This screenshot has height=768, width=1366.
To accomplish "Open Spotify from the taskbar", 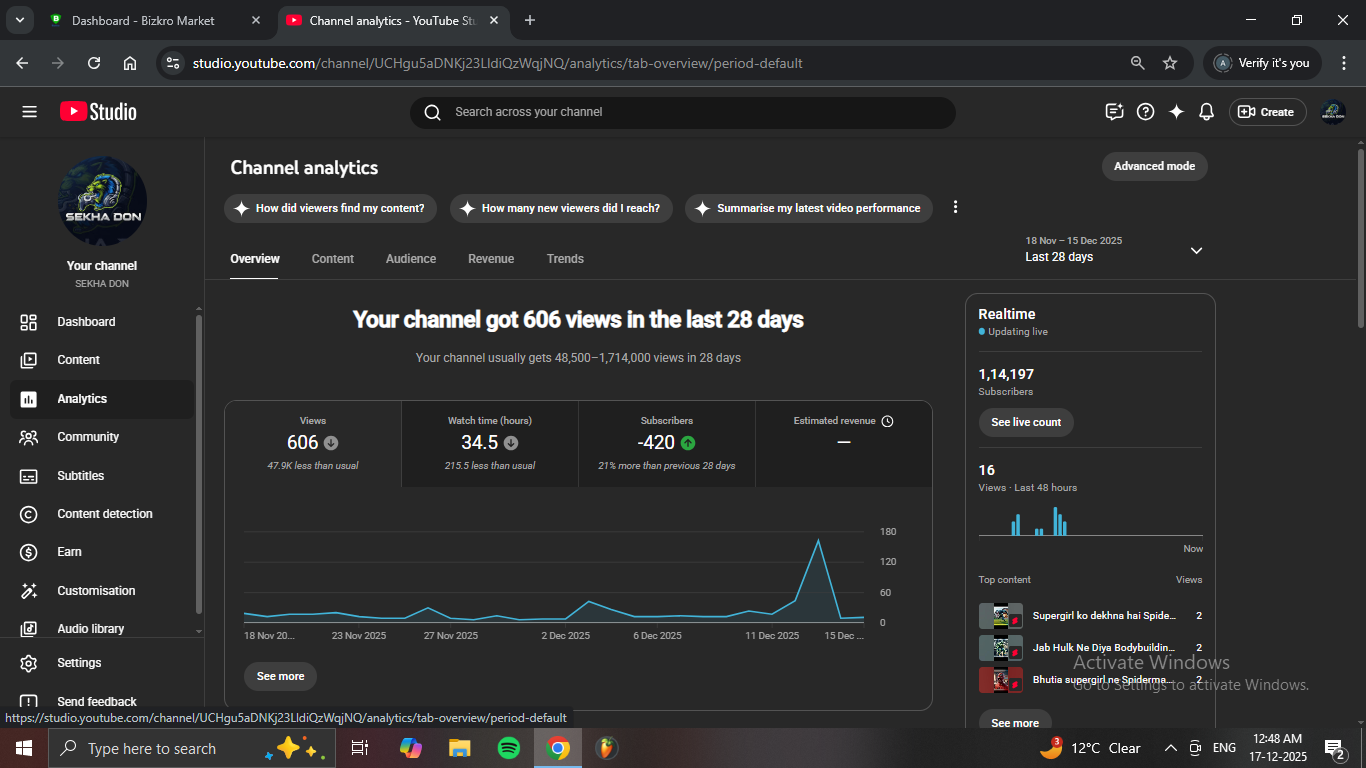I will [x=508, y=748].
